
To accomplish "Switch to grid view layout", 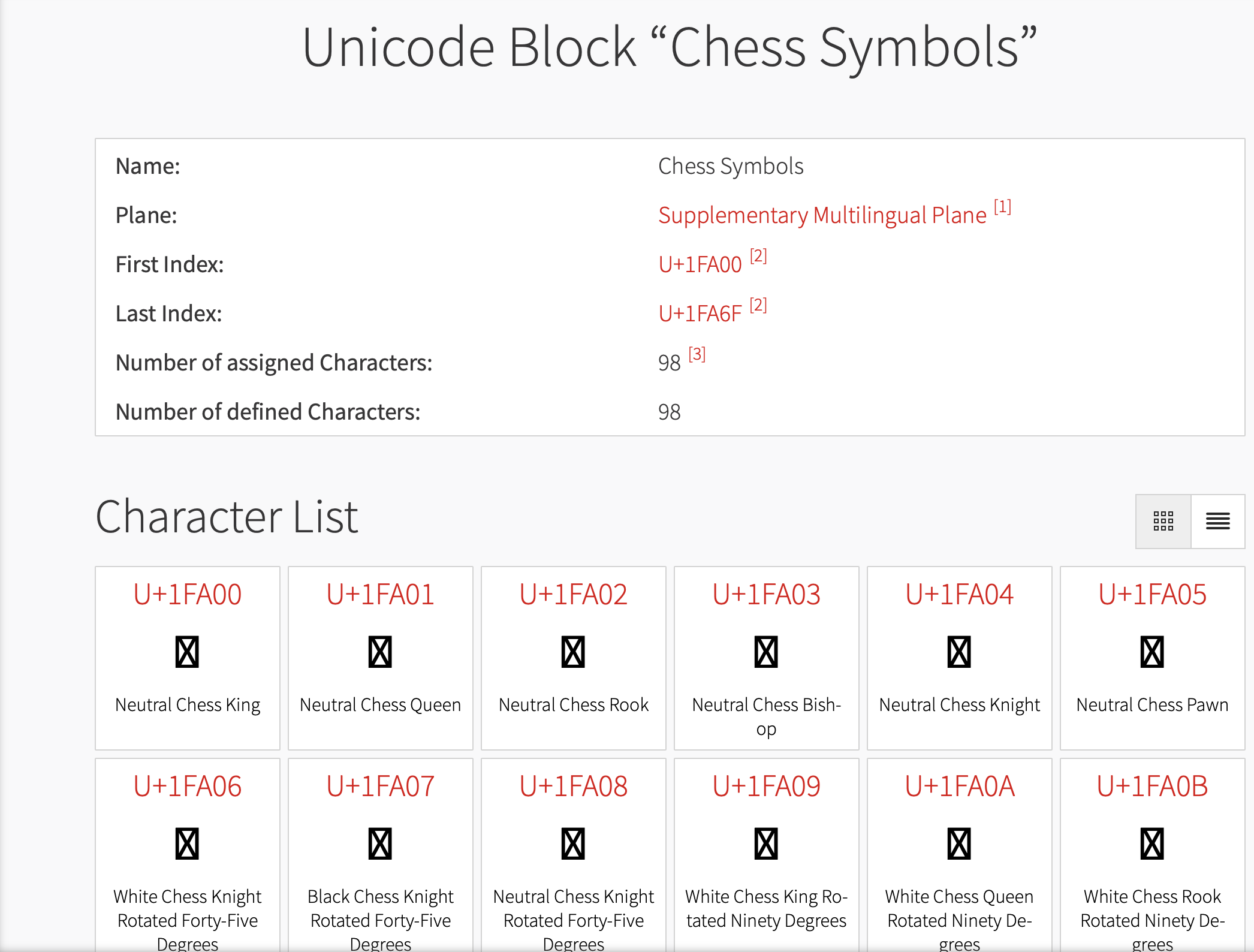I will click(1163, 521).
